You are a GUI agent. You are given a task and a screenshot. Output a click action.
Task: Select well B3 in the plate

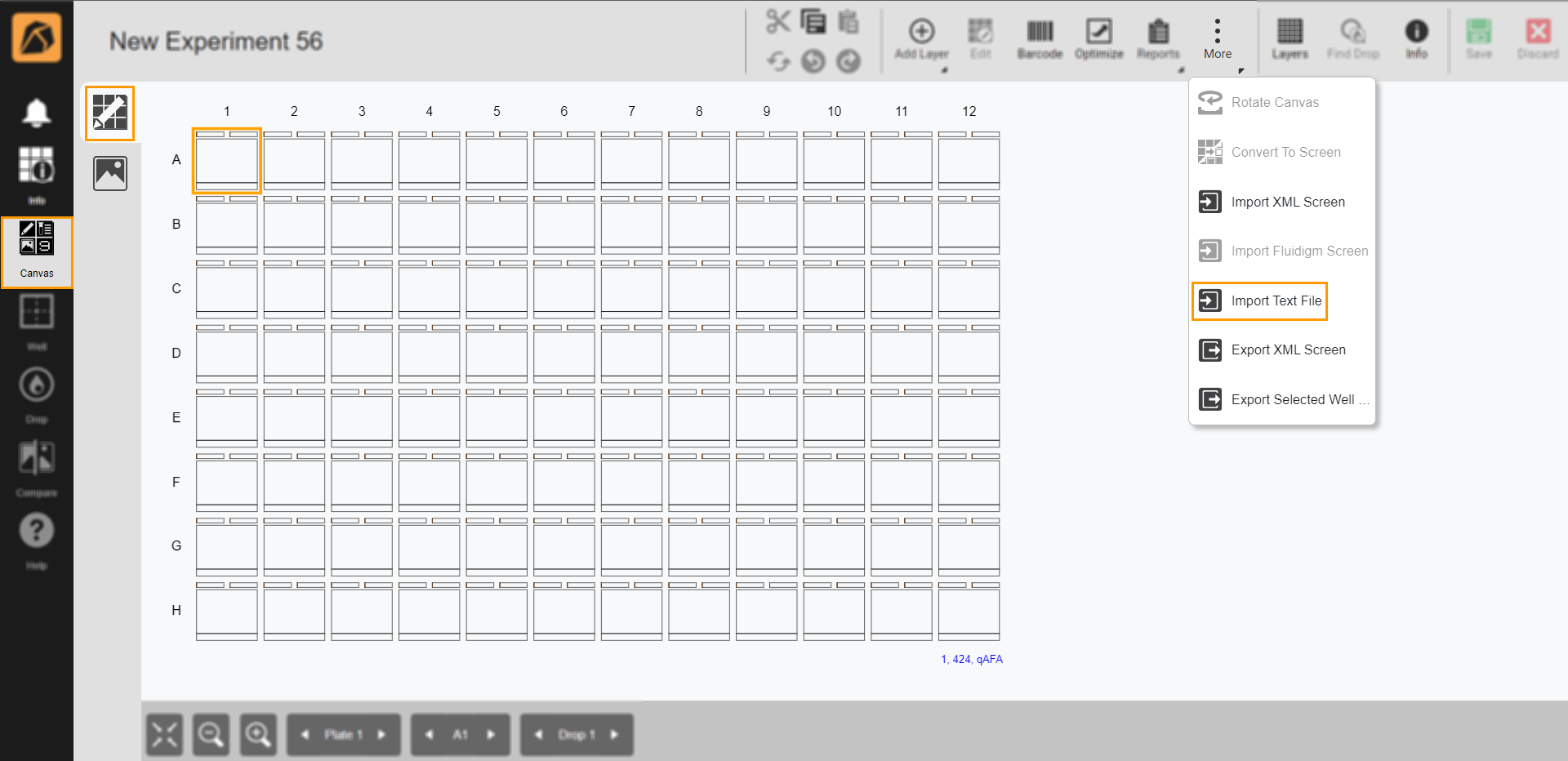click(x=362, y=225)
